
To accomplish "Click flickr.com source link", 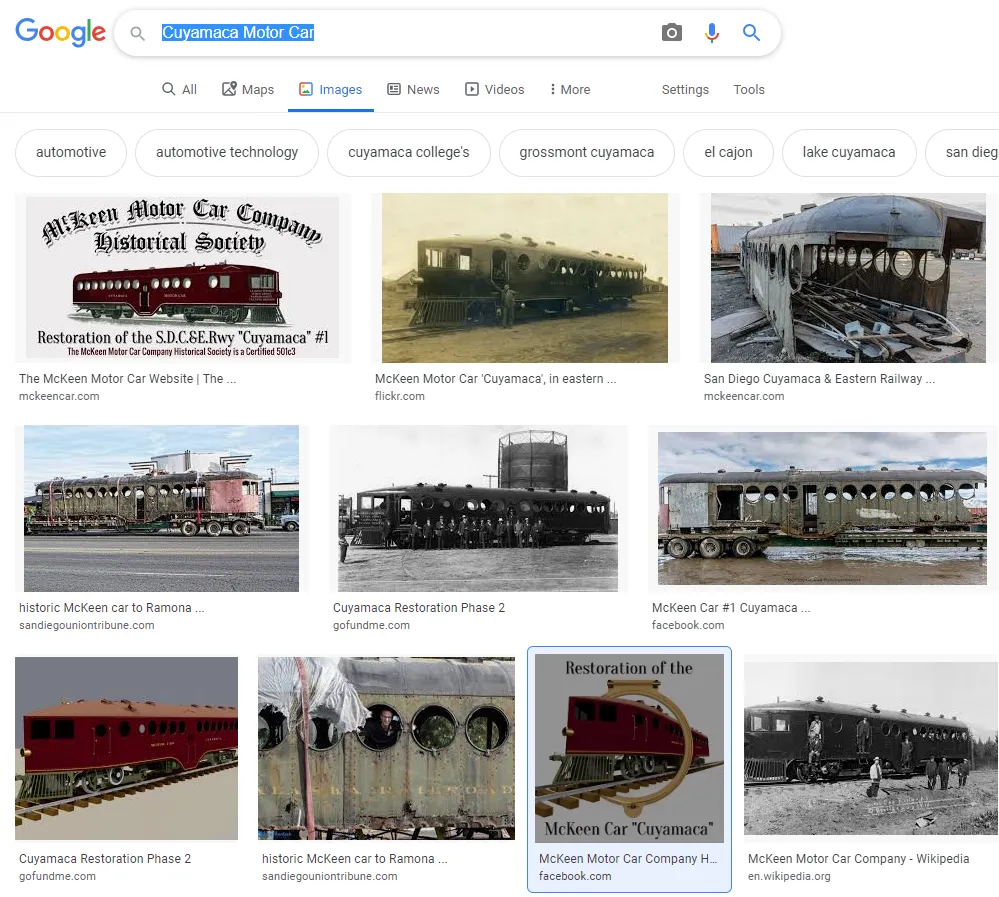I will (399, 396).
